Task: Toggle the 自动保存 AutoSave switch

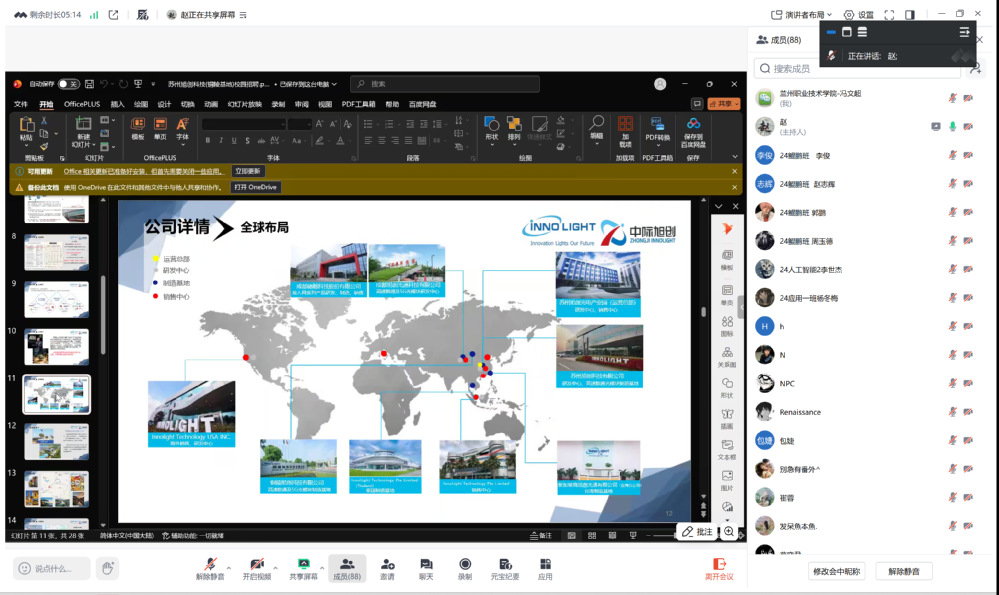Action: click(x=69, y=84)
